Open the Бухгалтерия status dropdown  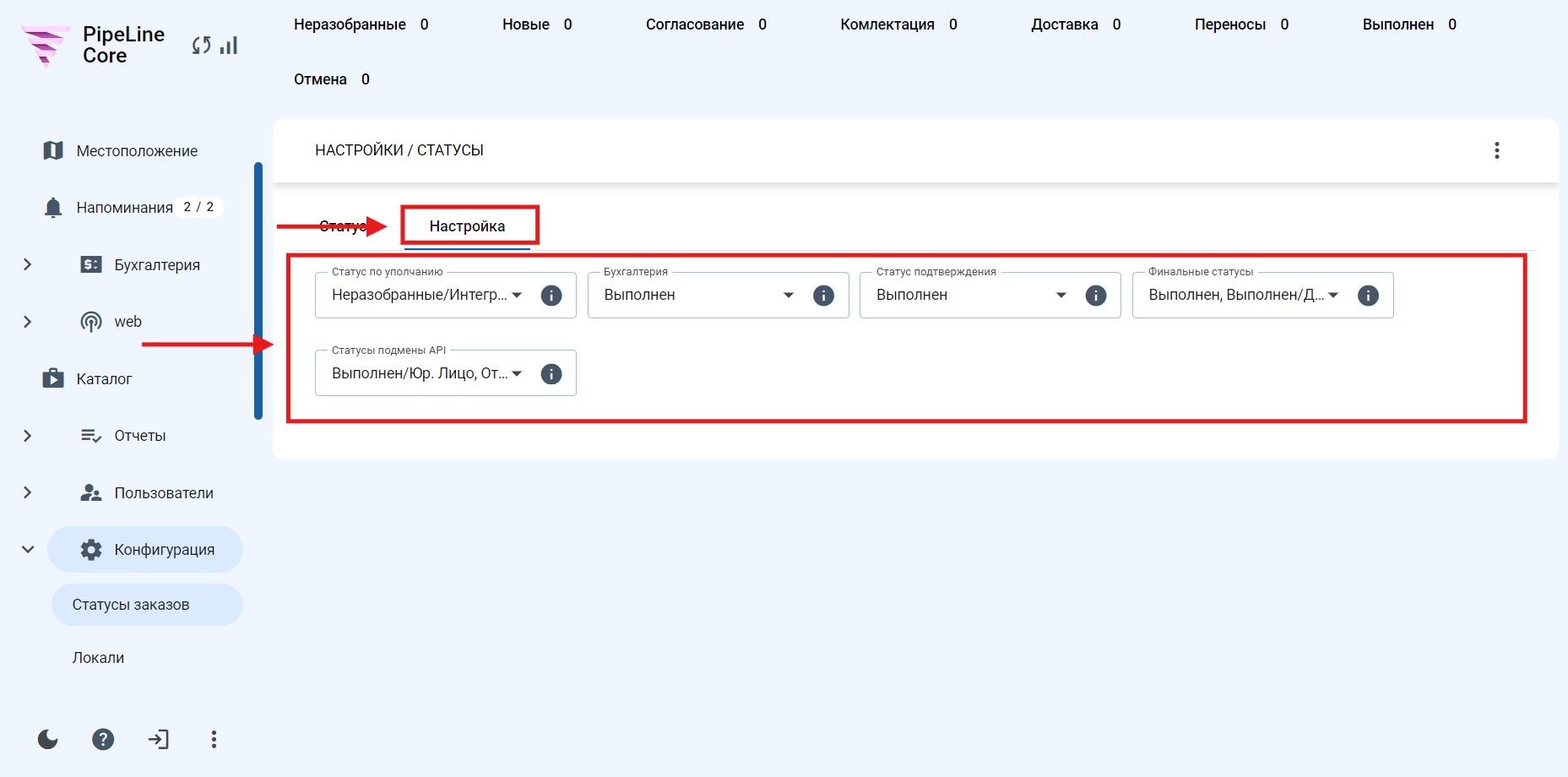pos(700,295)
